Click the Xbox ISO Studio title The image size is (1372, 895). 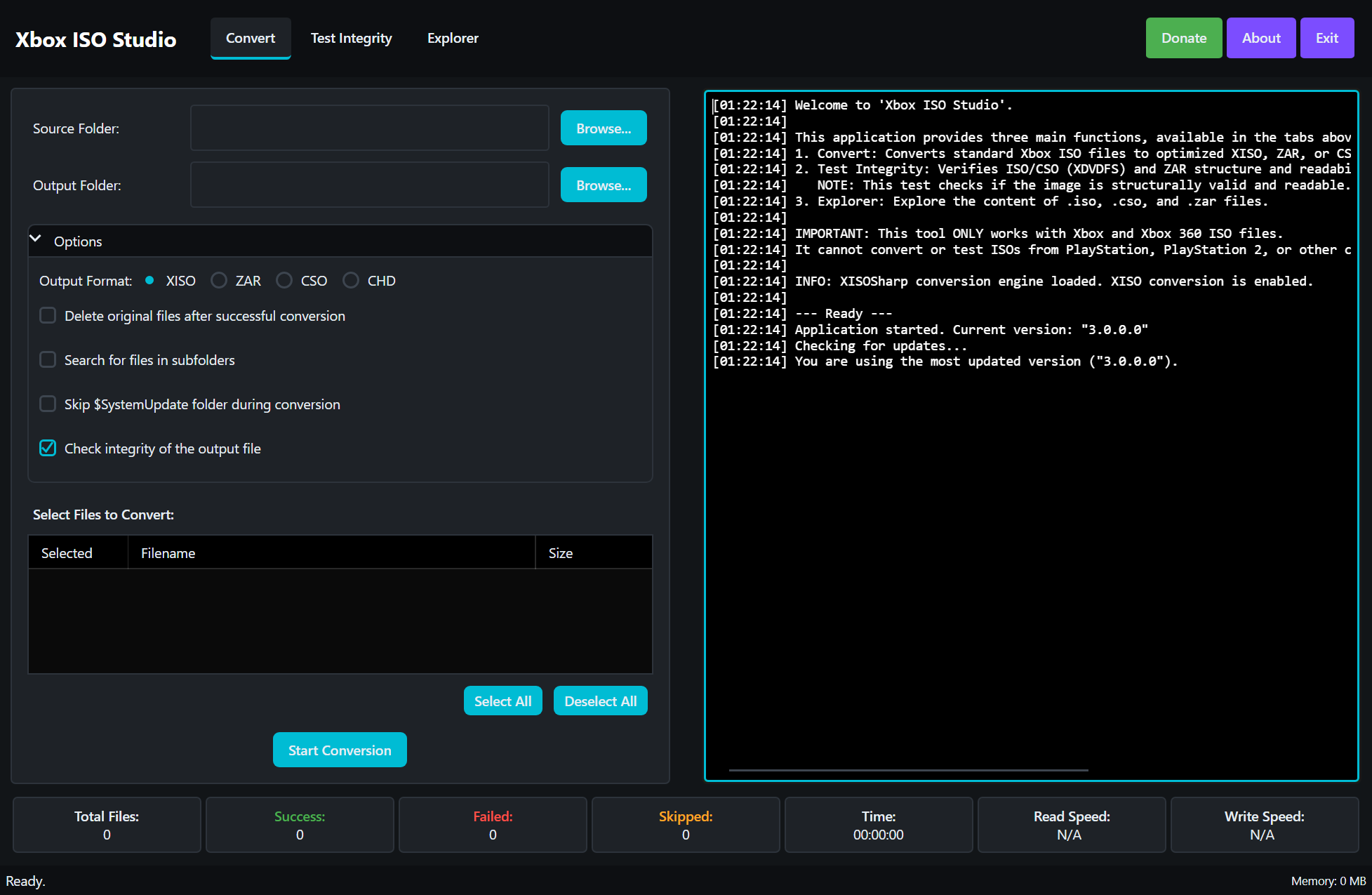click(96, 39)
